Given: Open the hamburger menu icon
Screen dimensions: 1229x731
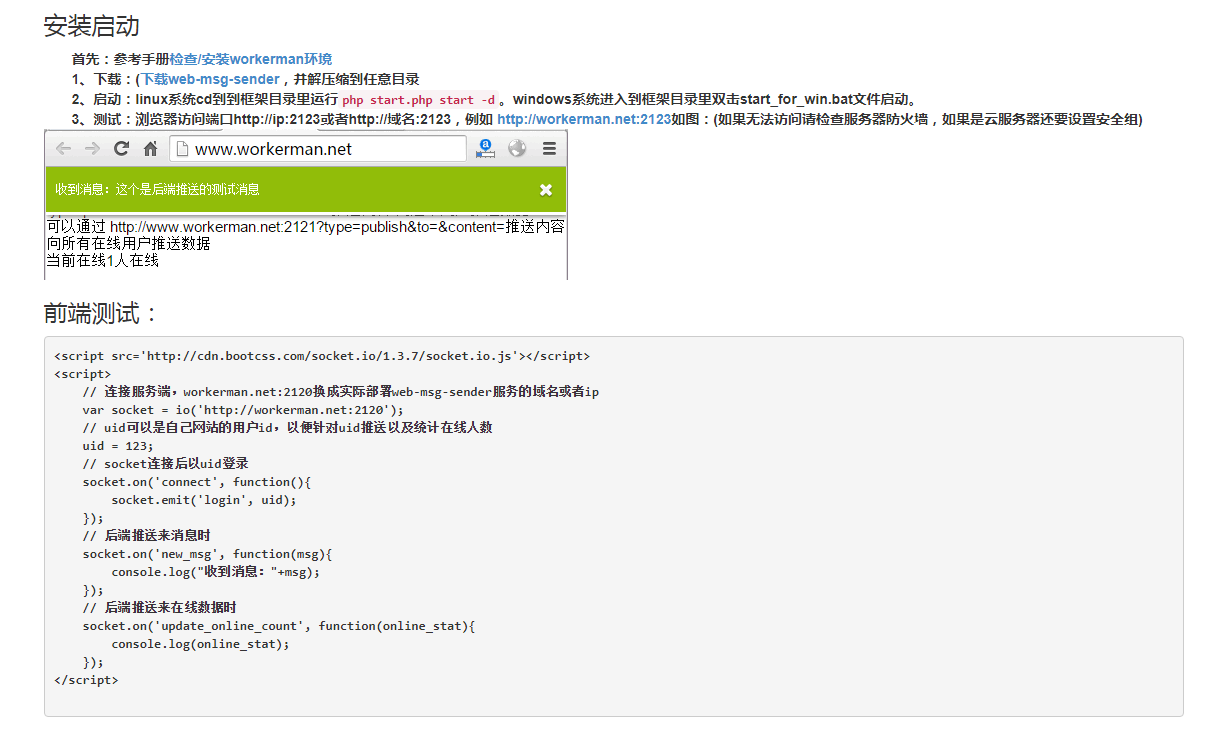Looking at the screenshot, I should [x=548, y=148].
